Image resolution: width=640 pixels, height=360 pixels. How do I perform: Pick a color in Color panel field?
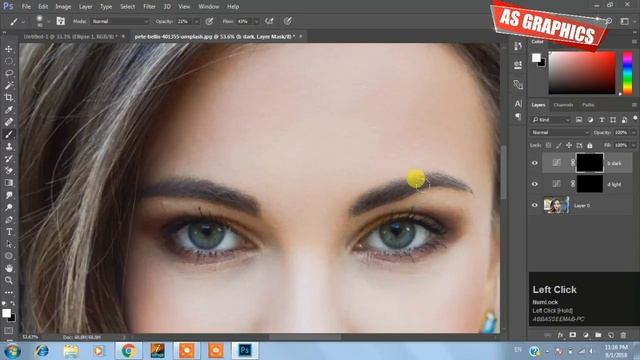click(x=582, y=73)
